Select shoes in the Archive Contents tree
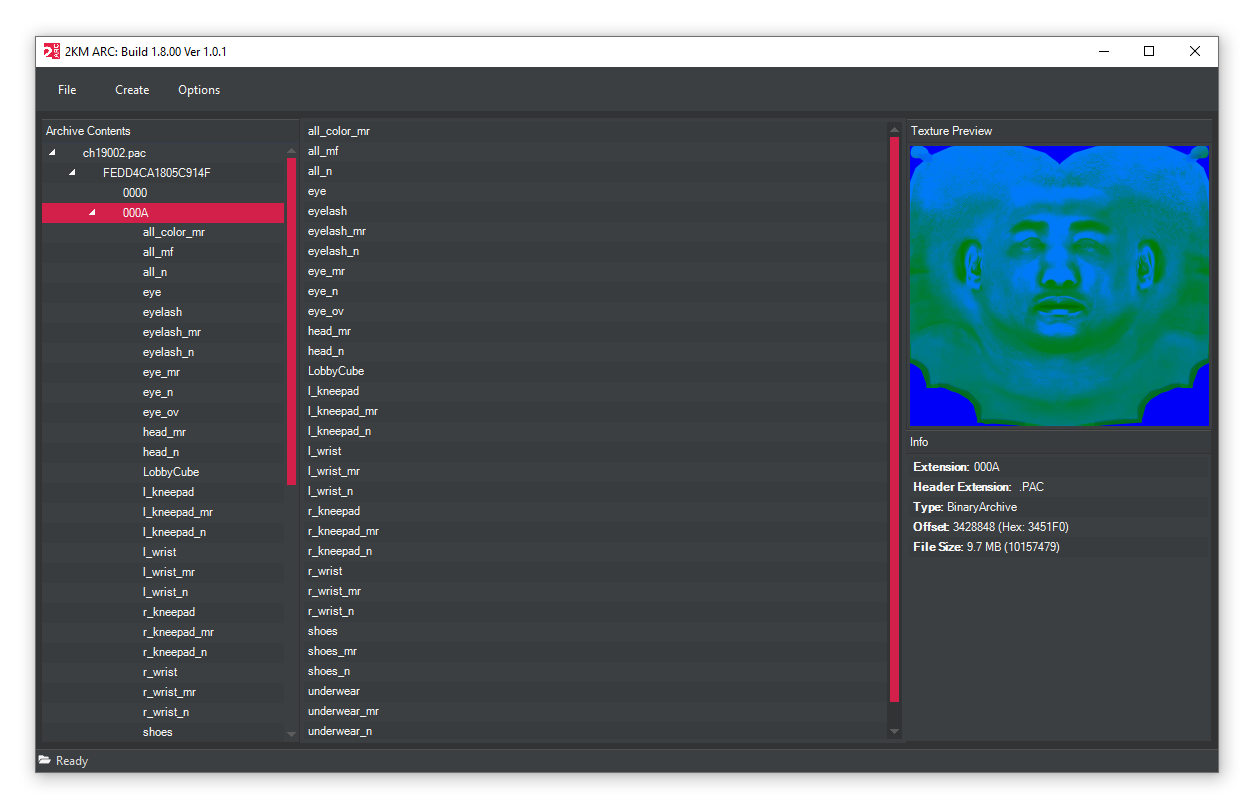The width and height of the screenshot is (1256, 804). coord(157,731)
